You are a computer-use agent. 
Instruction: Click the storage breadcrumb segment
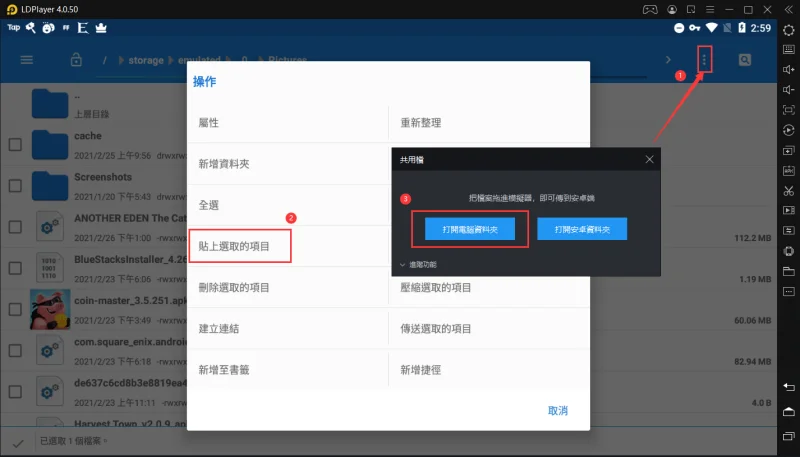(146, 60)
